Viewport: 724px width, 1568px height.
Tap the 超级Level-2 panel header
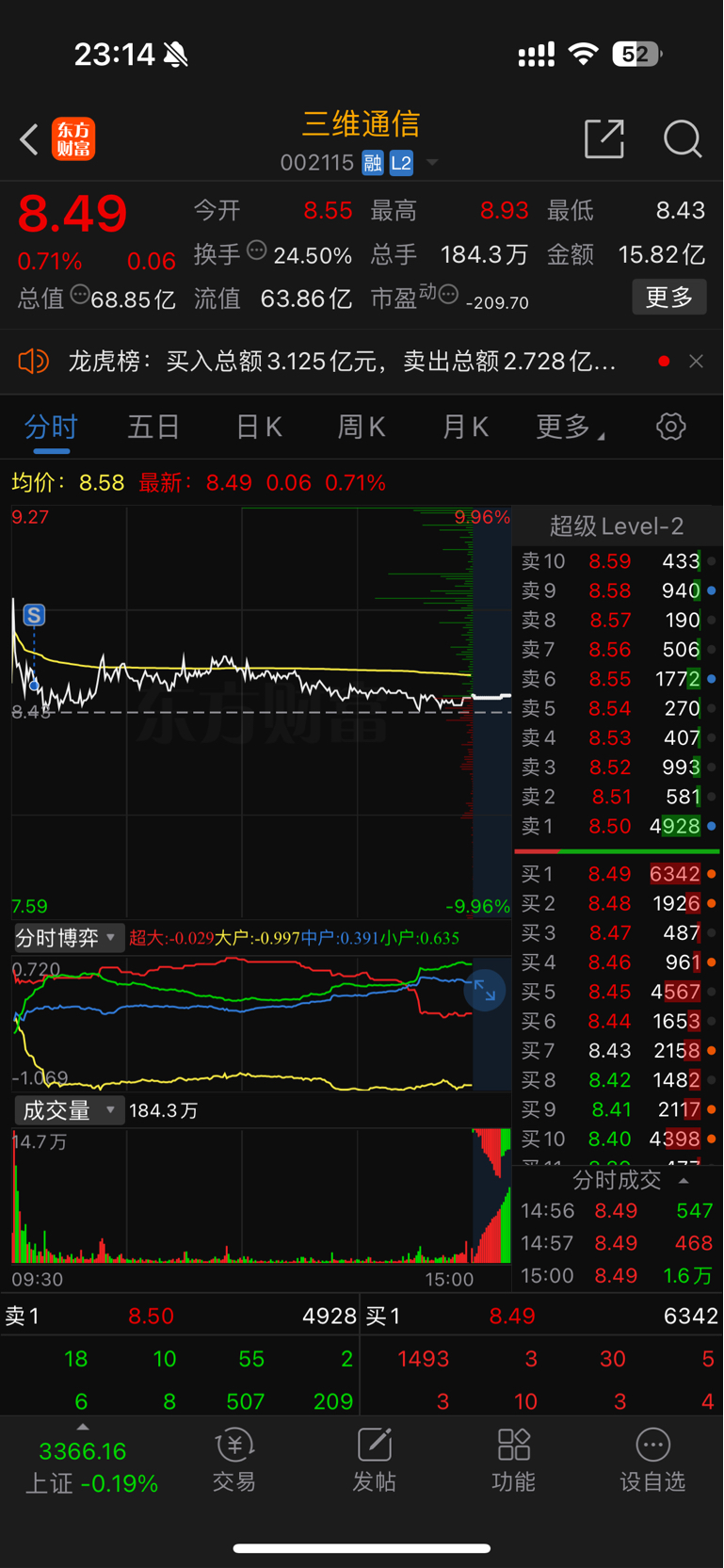point(617,526)
